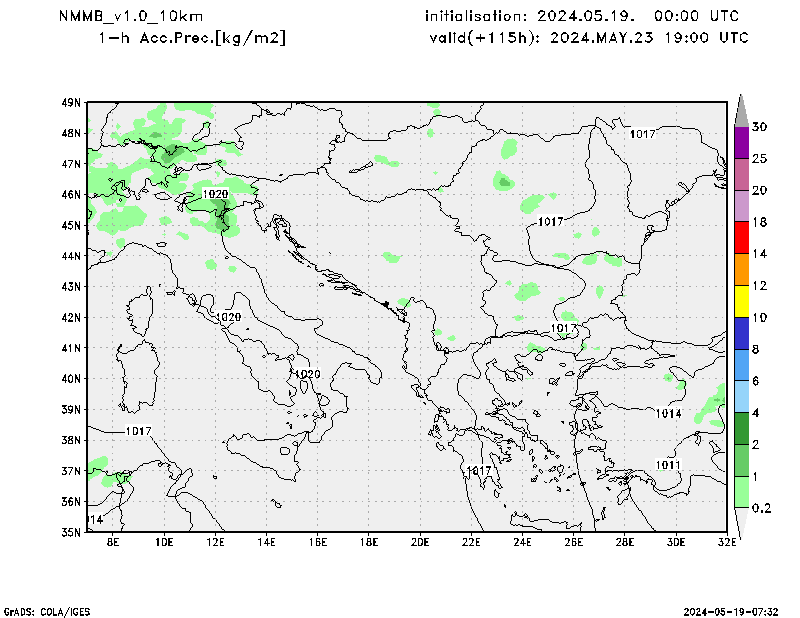
Task: Click the legend value label 30
Action: coord(760,127)
